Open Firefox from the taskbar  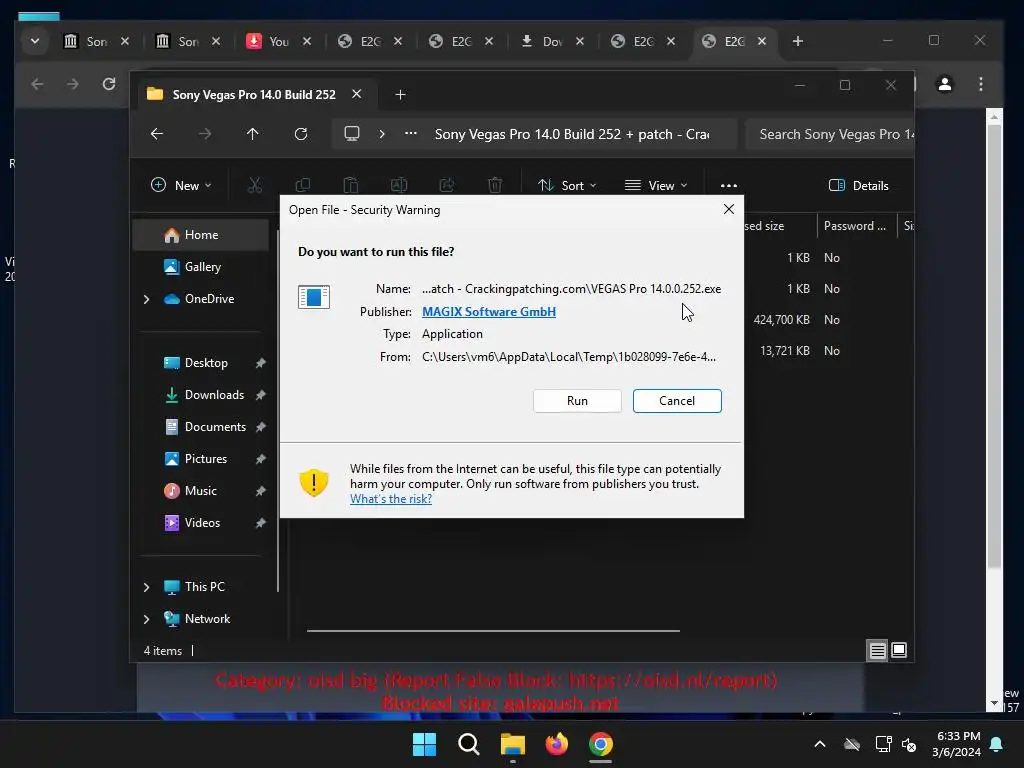click(x=556, y=744)
